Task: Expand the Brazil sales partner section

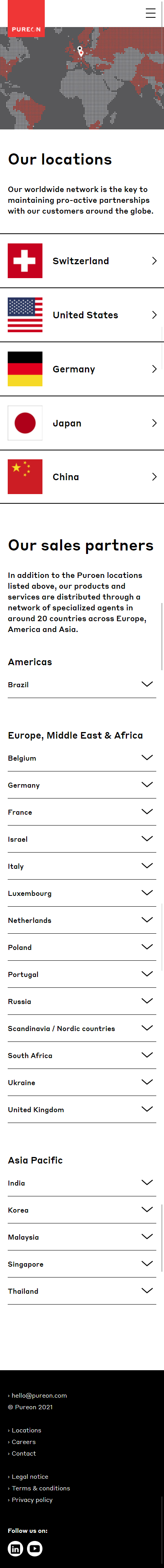Action: (x=82, y=685)
